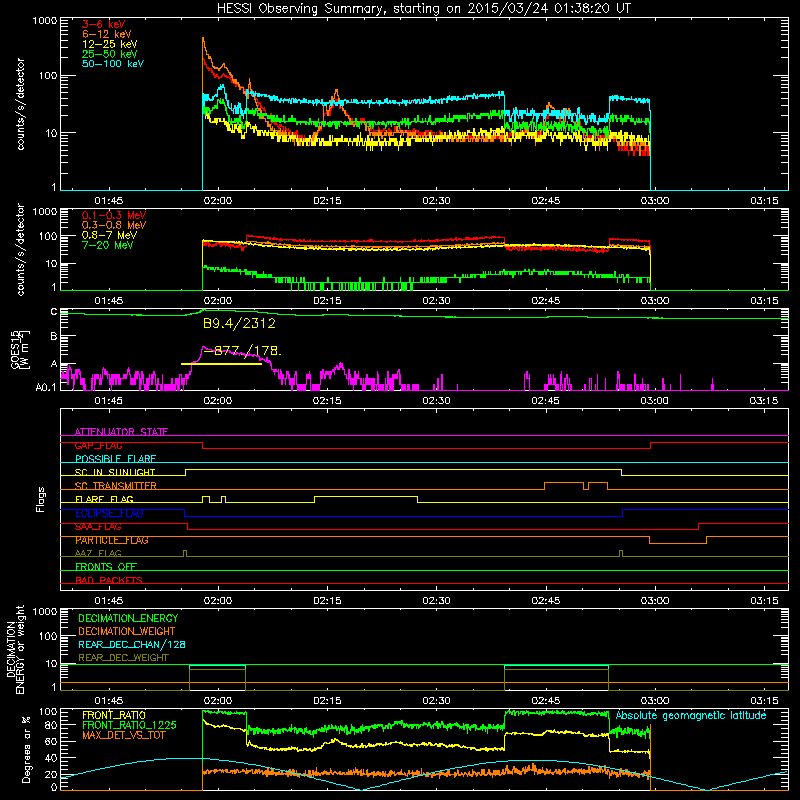Viewport: 800px width, 800px height.
Task: Click the '80' tick on Degrees axis
Action: tap(51, 725)
